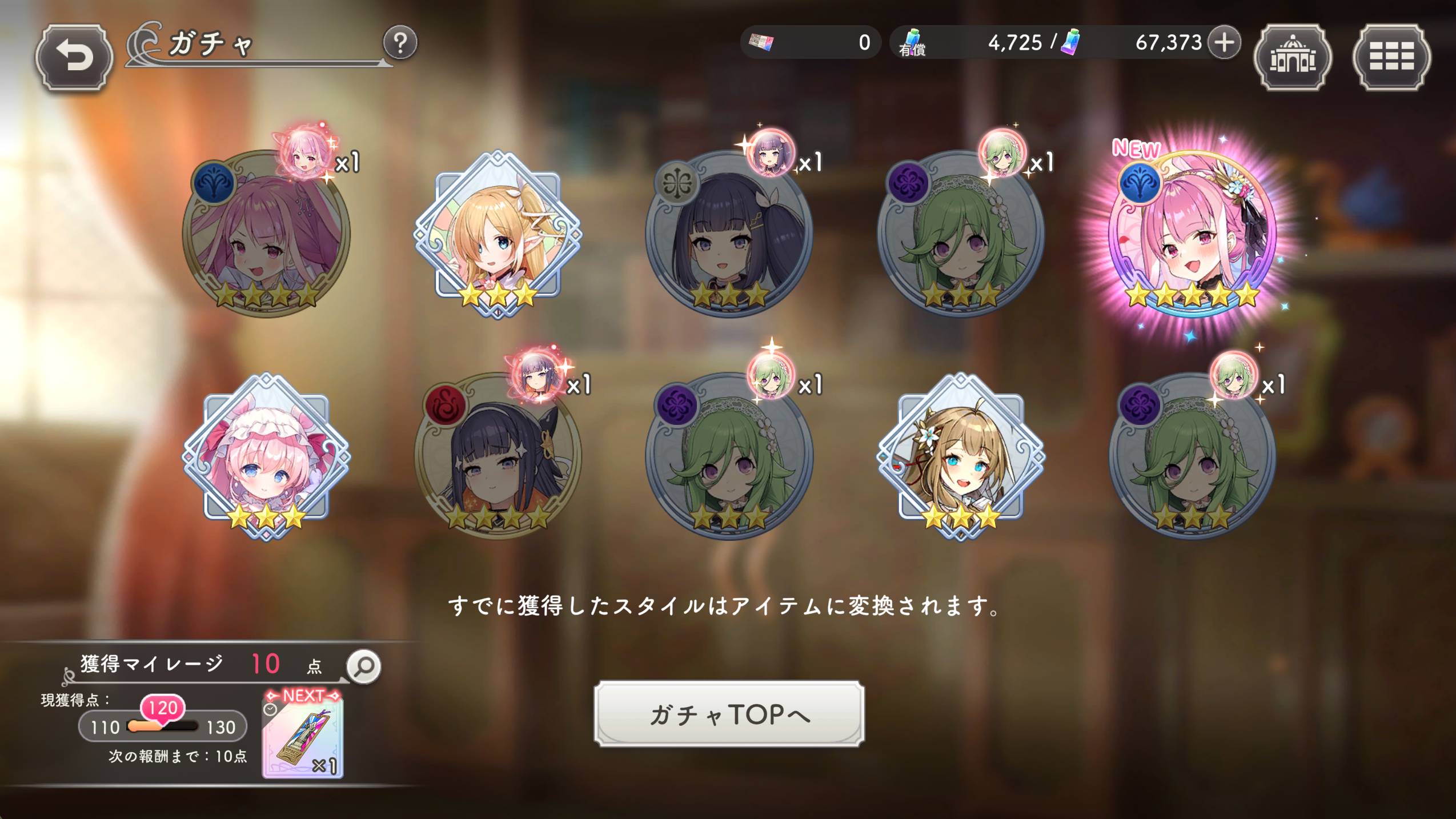Screen dimensions: 1456x819
Task: Open the grid menu icon
Action: 1391,57
